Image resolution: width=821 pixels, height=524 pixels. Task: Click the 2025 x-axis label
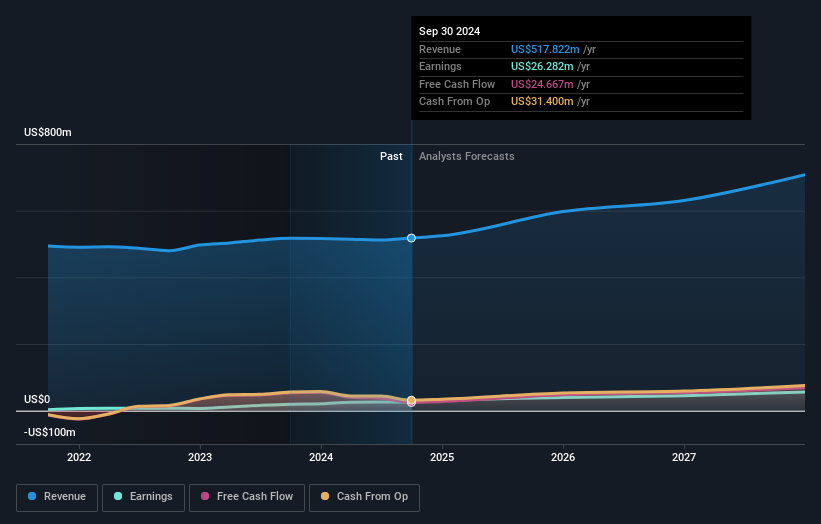pos(442,457)
